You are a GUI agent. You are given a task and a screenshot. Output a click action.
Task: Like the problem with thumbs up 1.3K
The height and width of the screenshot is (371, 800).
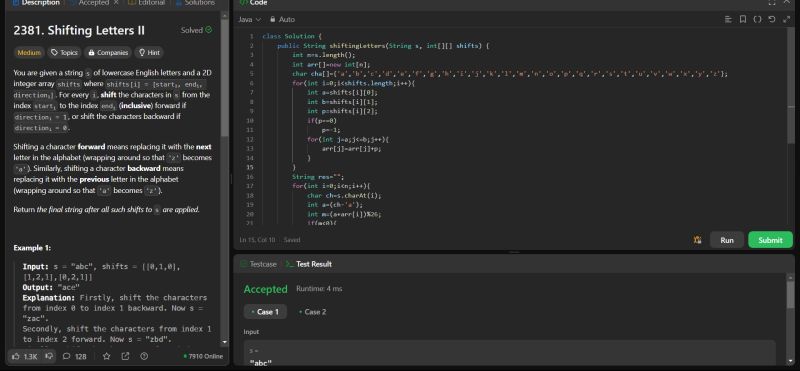tap(24, 356)
